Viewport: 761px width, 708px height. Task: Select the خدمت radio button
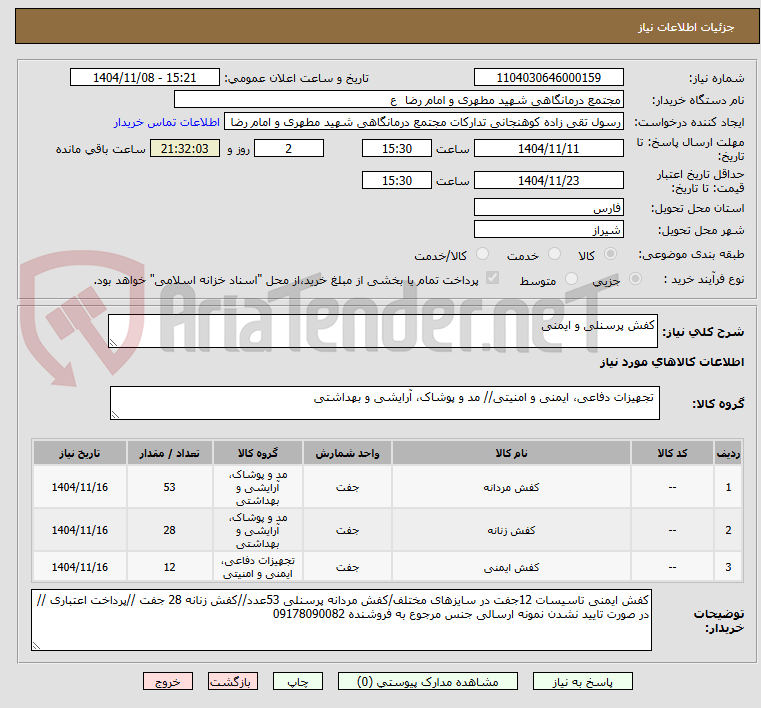554,254
